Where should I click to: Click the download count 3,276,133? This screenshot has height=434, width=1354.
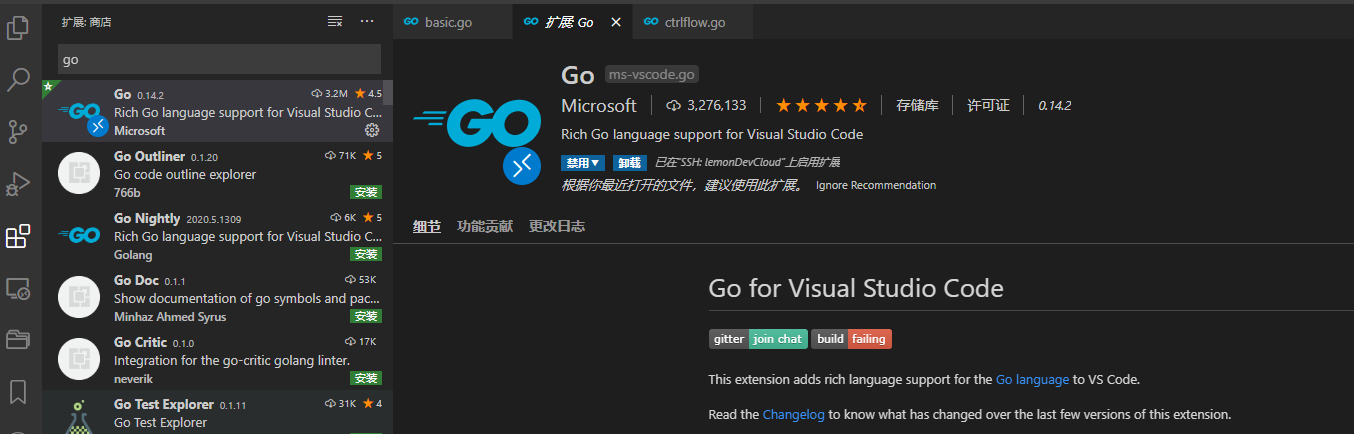click(705, 105)
